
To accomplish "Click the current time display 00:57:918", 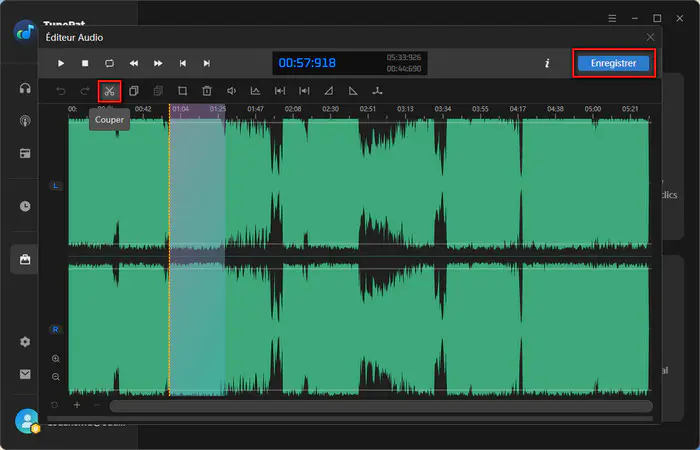I will [307, 63].
